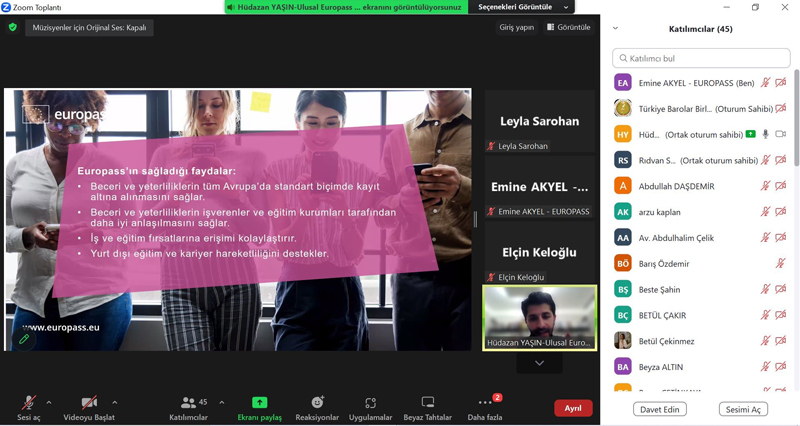
Task: Click Hüd screen-sharing green icon
Action: 751,134
